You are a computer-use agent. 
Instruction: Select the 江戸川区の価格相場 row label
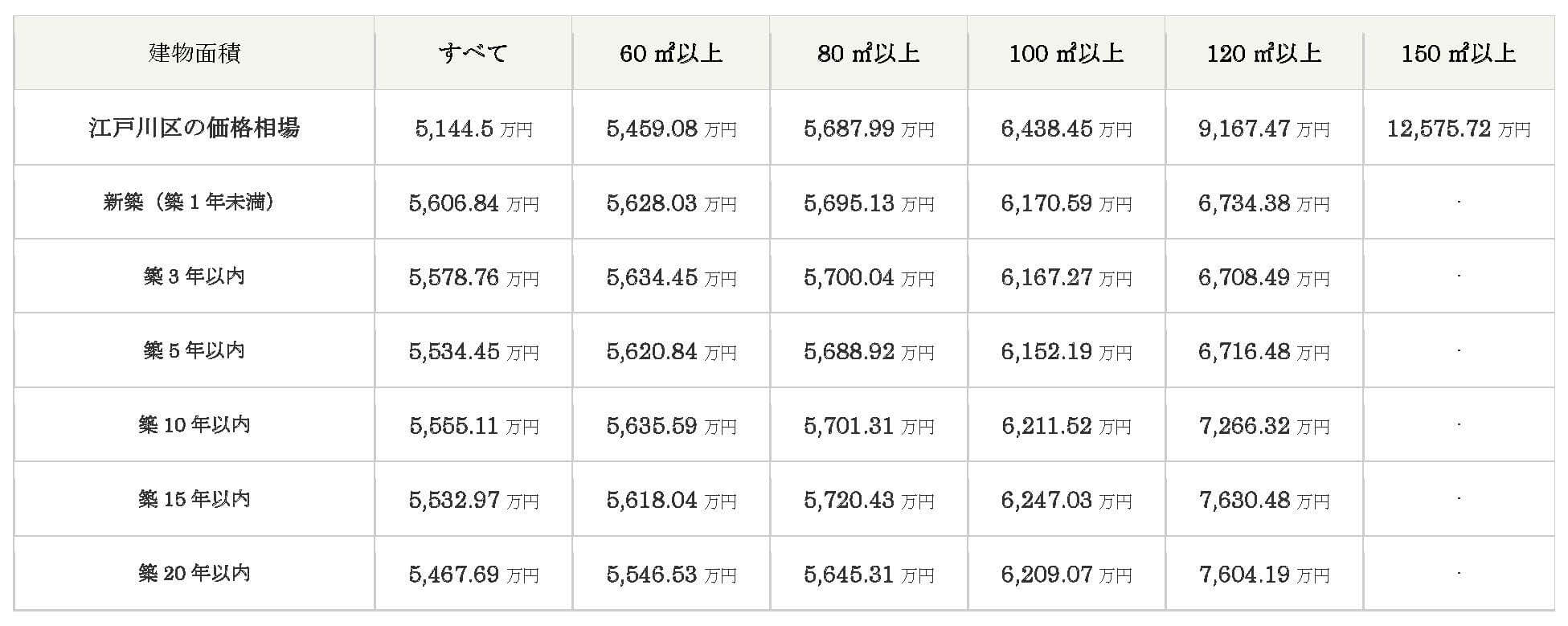click(194, 128)
